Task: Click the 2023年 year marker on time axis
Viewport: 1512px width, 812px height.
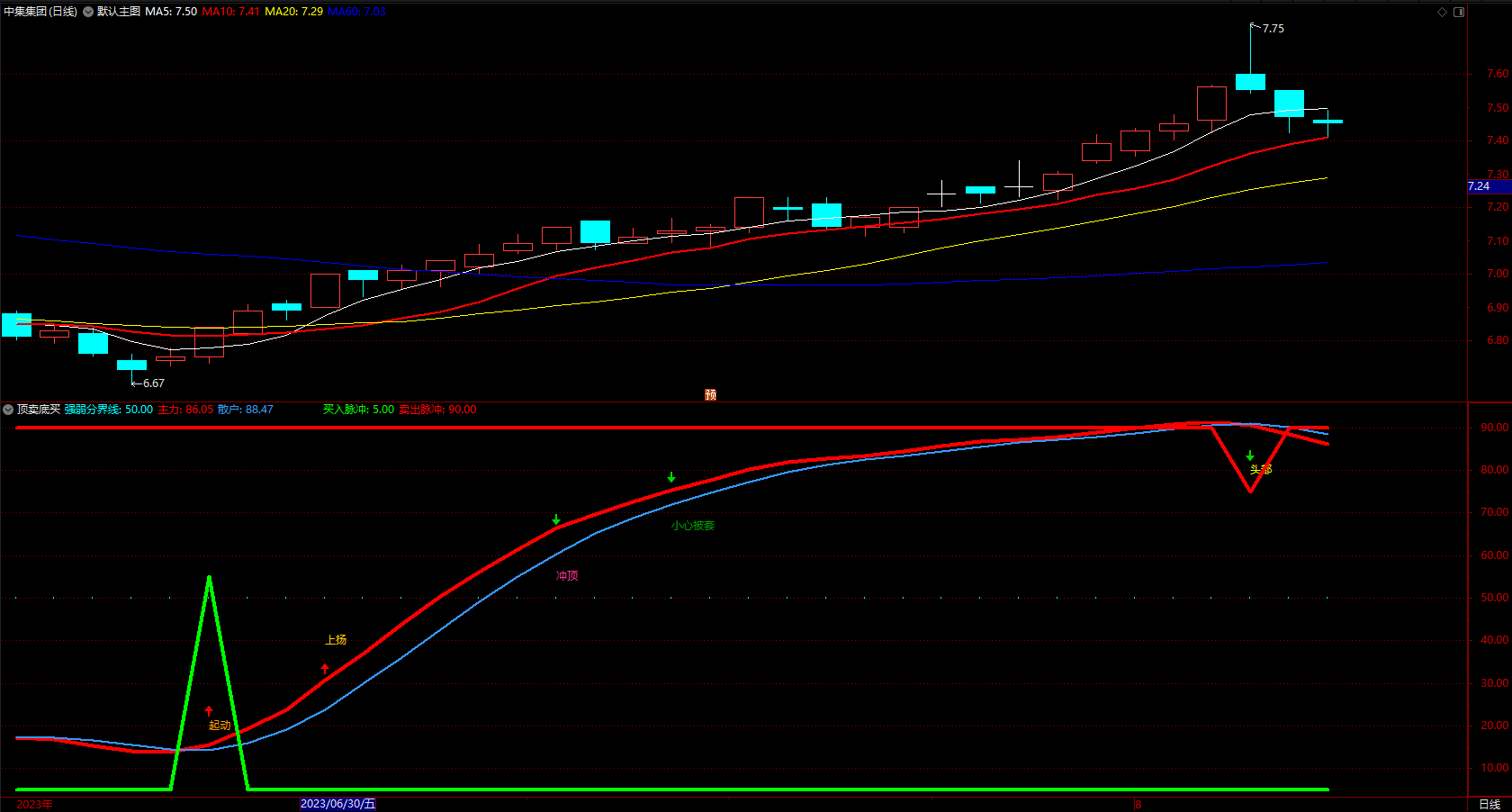Action: [x=35, y=804]
